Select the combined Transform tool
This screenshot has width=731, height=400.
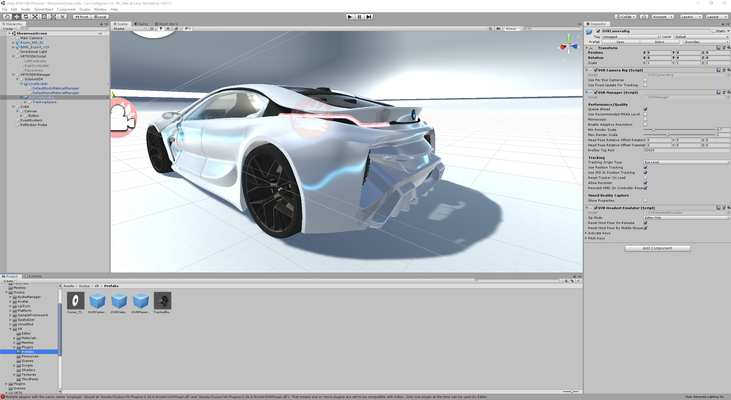53,16
